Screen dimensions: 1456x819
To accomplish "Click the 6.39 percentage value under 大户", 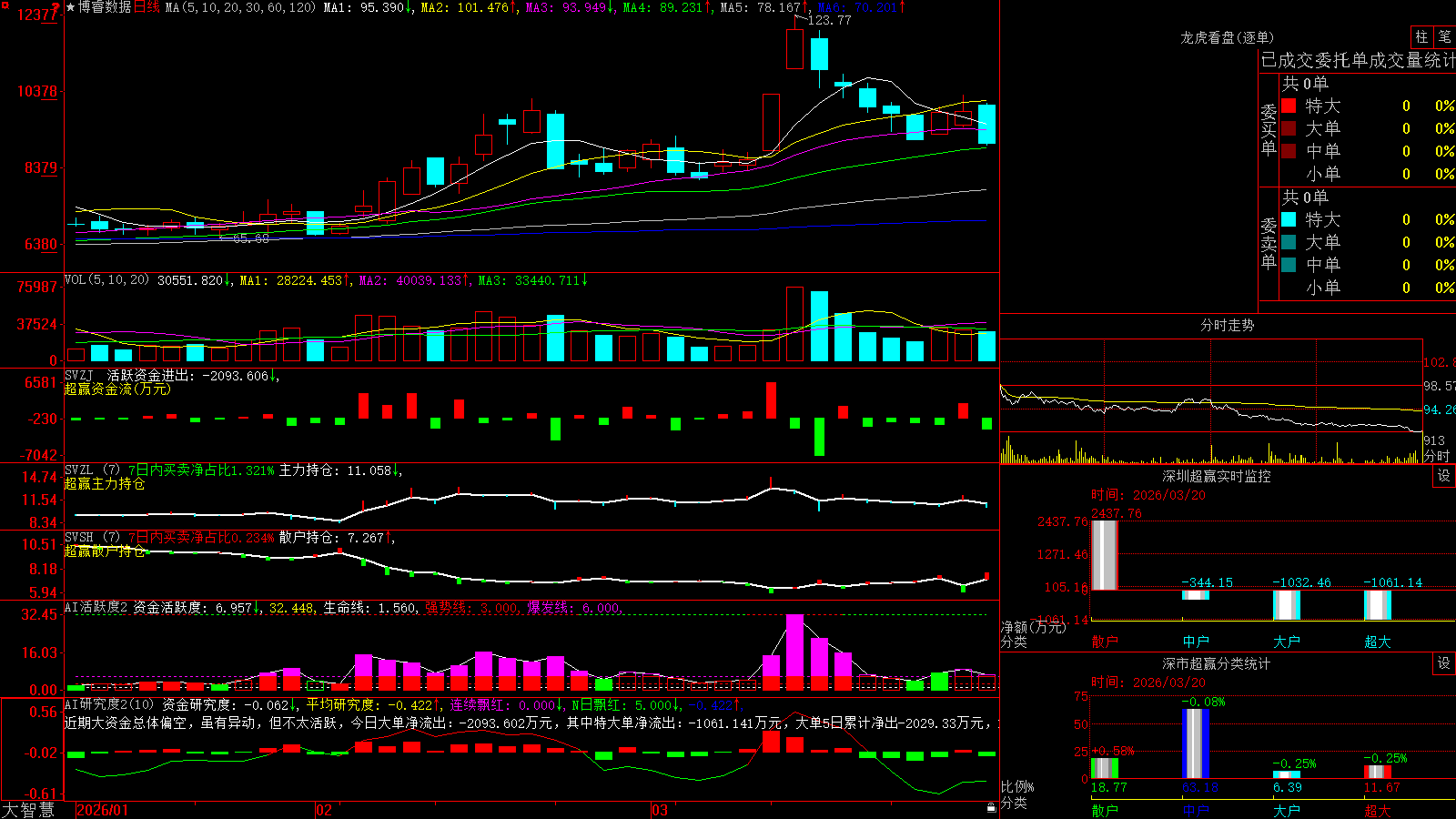I will tap(1287, 787).
